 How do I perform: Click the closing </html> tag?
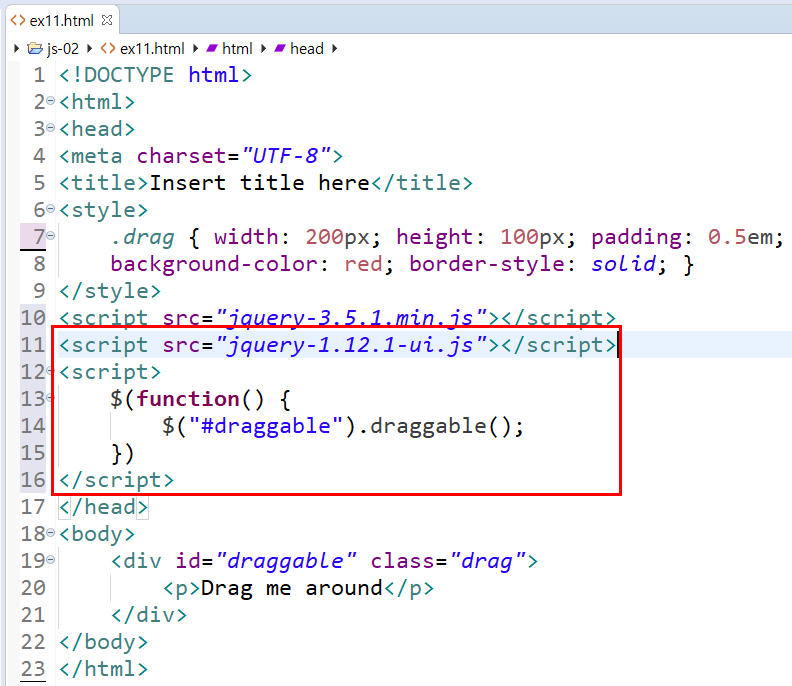coord(104,669)
